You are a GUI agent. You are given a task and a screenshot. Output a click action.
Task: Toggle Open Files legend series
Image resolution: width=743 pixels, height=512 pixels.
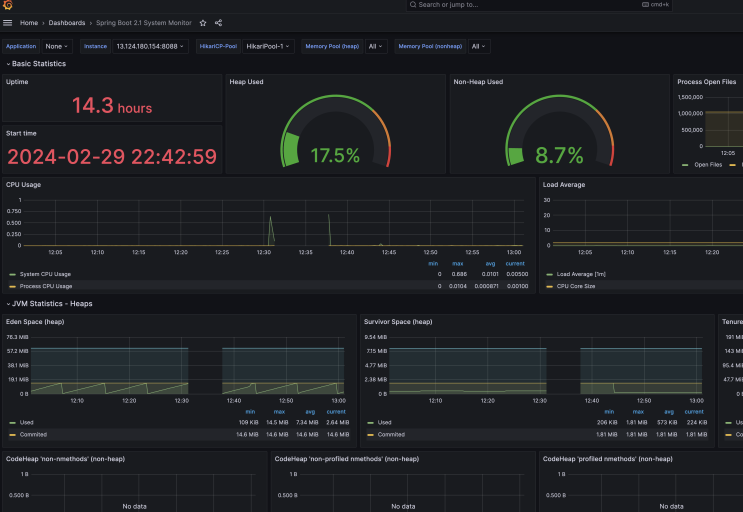(708, 165)
